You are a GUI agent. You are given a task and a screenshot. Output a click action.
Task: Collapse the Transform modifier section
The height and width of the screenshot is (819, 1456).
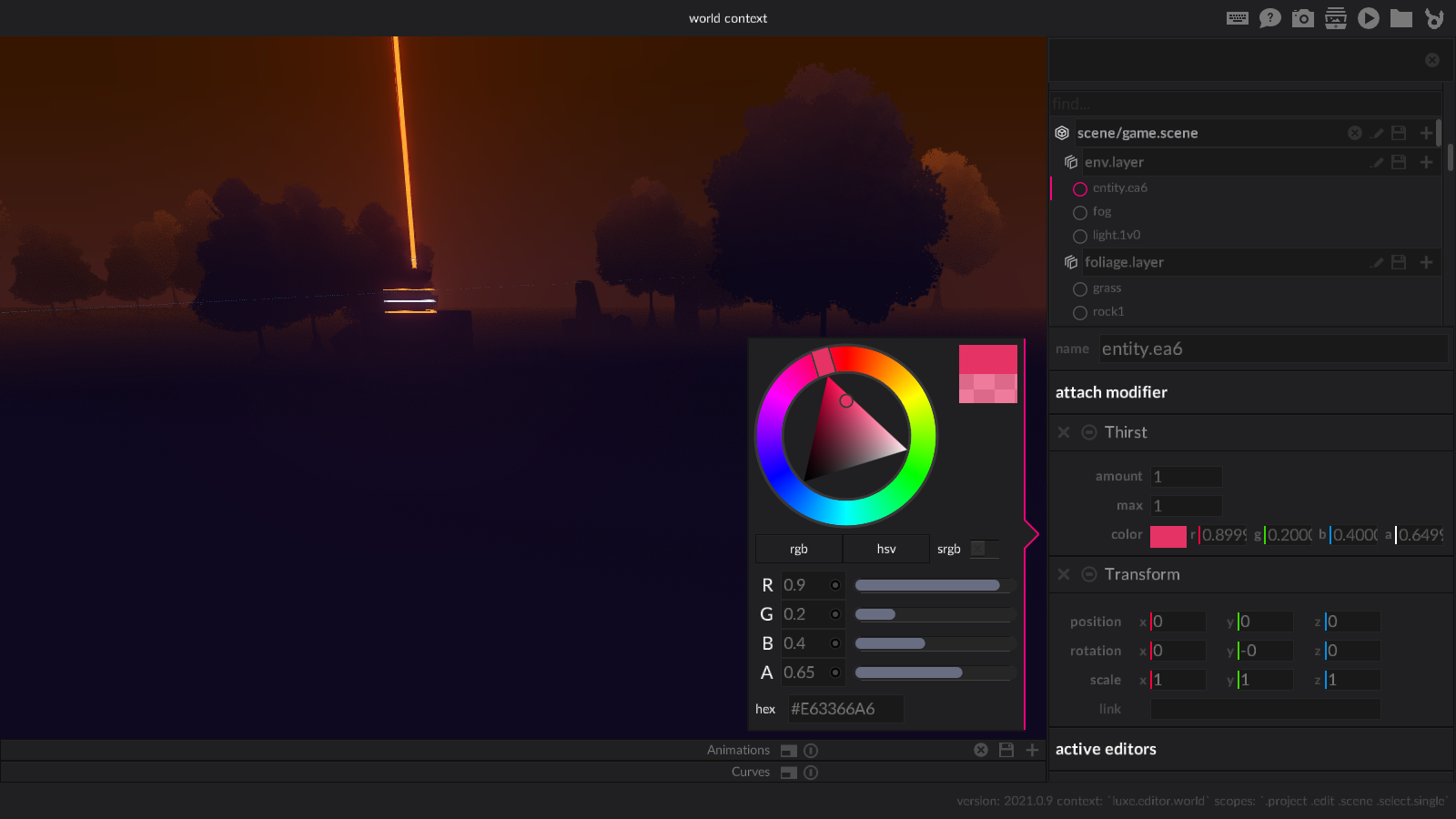[x=1088, y=574]
